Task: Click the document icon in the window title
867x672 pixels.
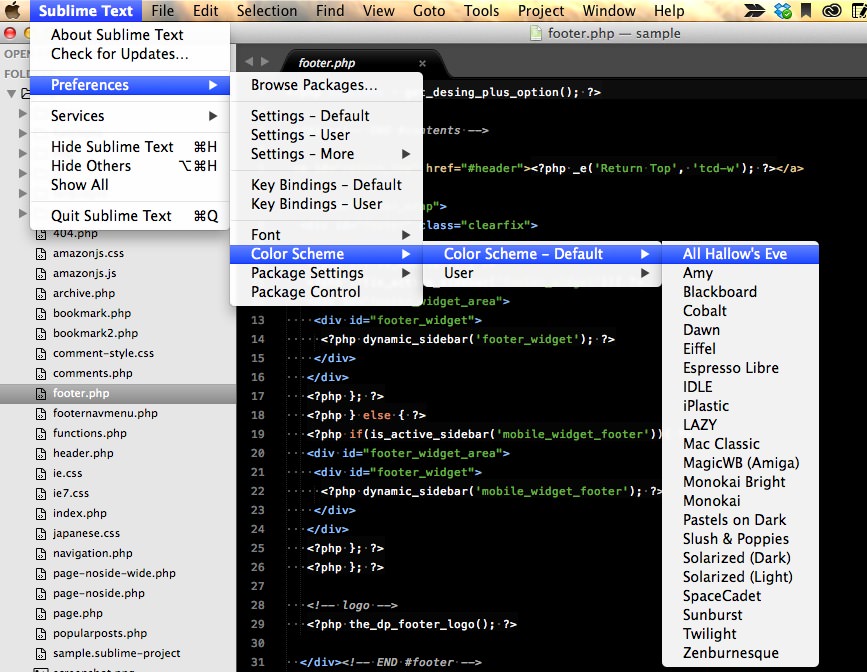Action: click(535, 33)
